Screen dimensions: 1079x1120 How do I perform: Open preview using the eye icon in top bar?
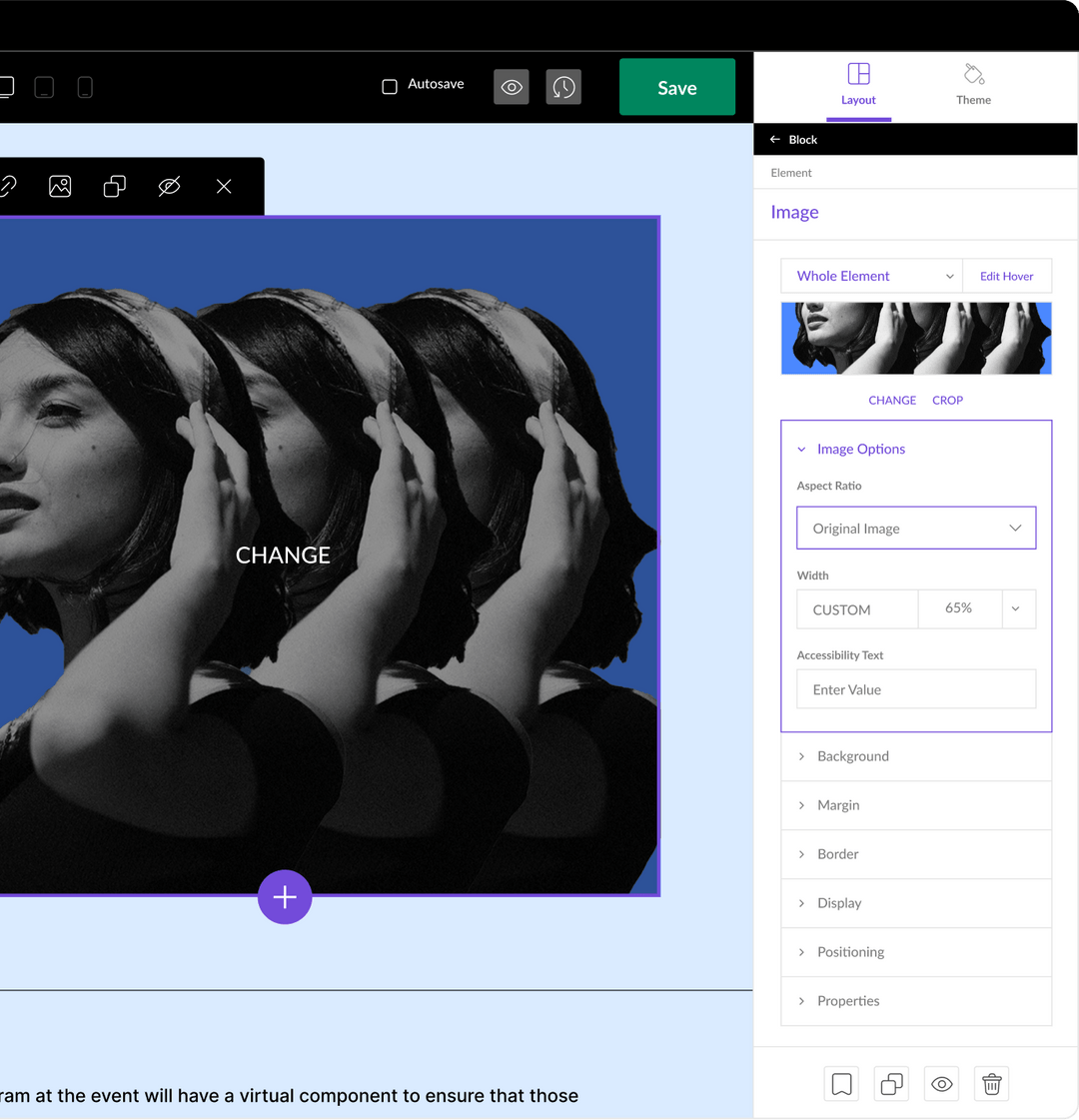(x=511, y=87)
